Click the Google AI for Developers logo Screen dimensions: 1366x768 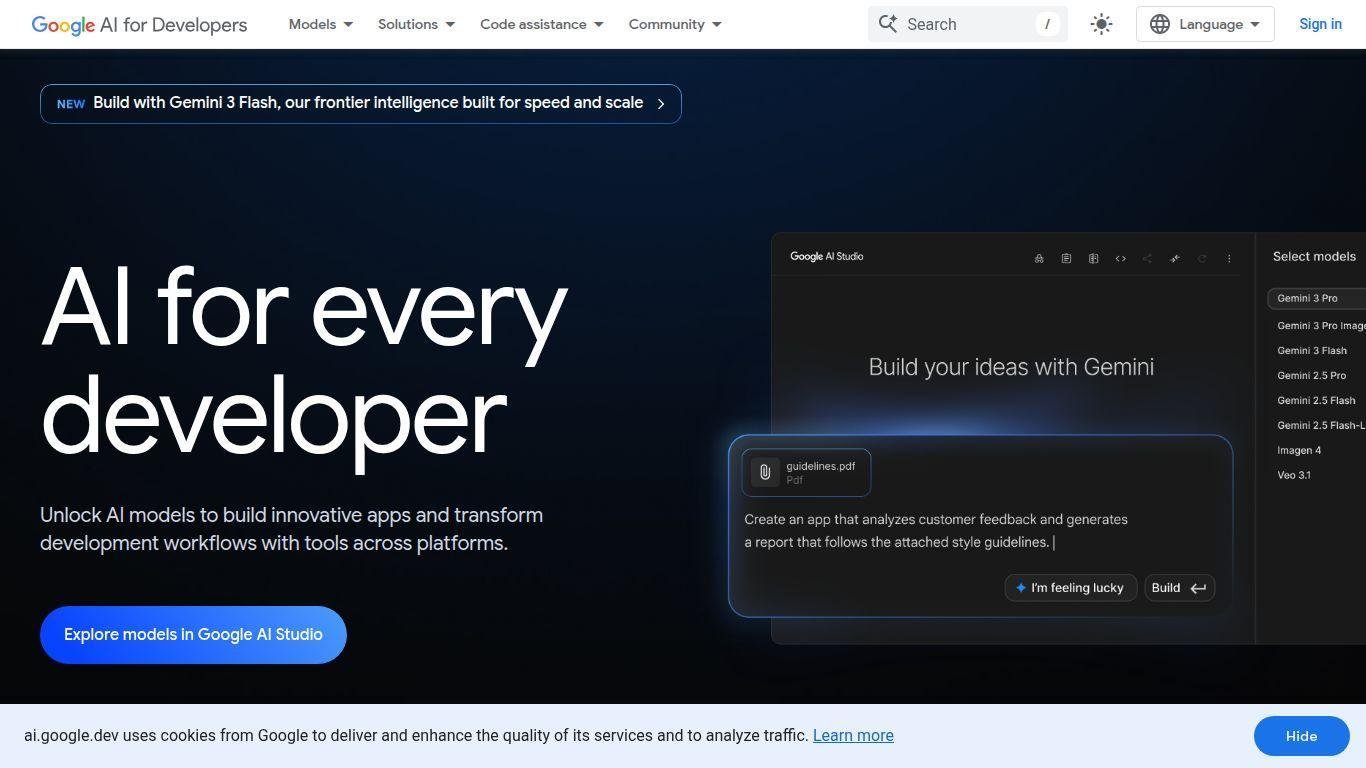139,24
